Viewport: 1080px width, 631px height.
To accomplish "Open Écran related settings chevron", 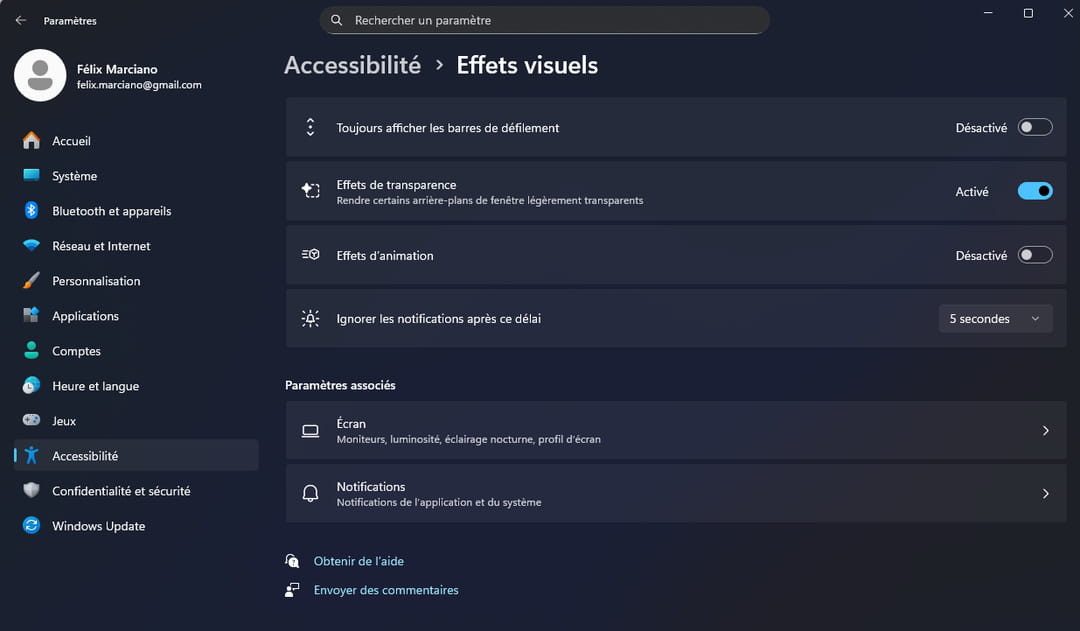I will [1045, 431].
